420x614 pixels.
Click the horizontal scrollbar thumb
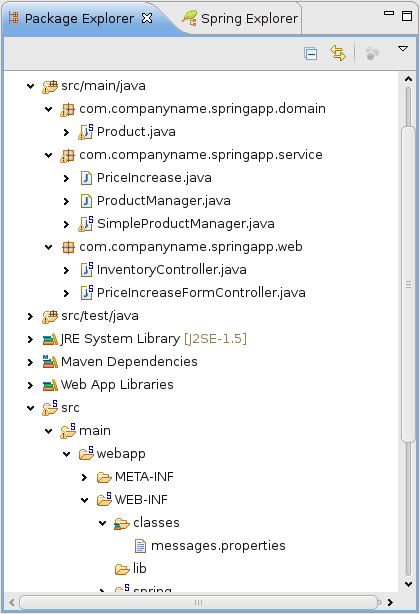pyautogui.click(x=198, y=602)
